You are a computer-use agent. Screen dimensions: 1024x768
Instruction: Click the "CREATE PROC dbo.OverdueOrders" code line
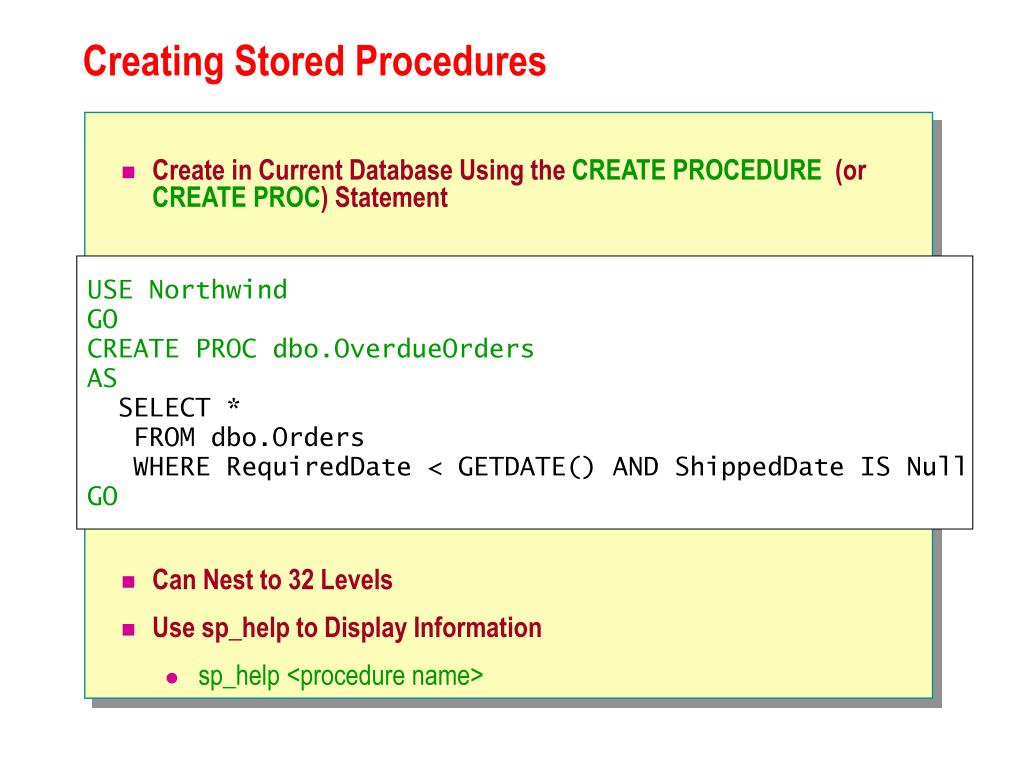click(x=310, y=349)
